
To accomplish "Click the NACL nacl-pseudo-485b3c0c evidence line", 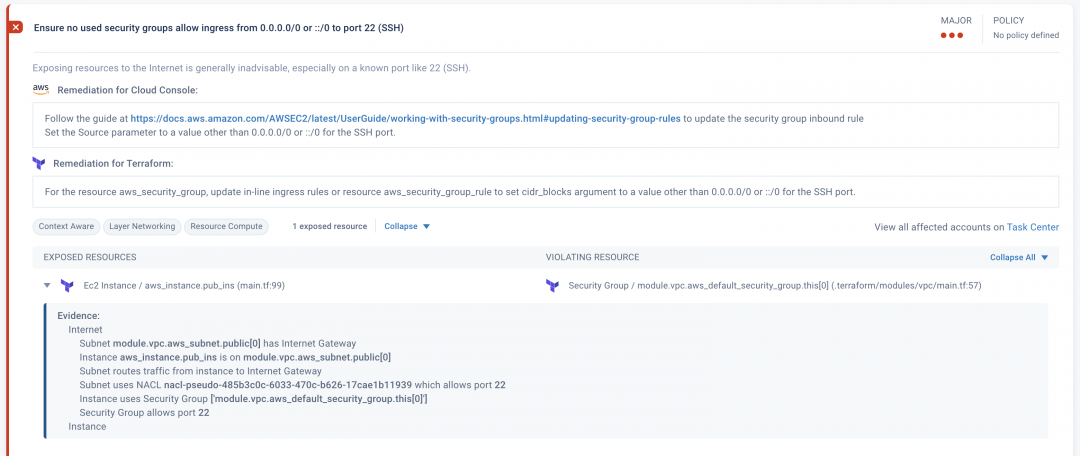I will tap(293, 384).
